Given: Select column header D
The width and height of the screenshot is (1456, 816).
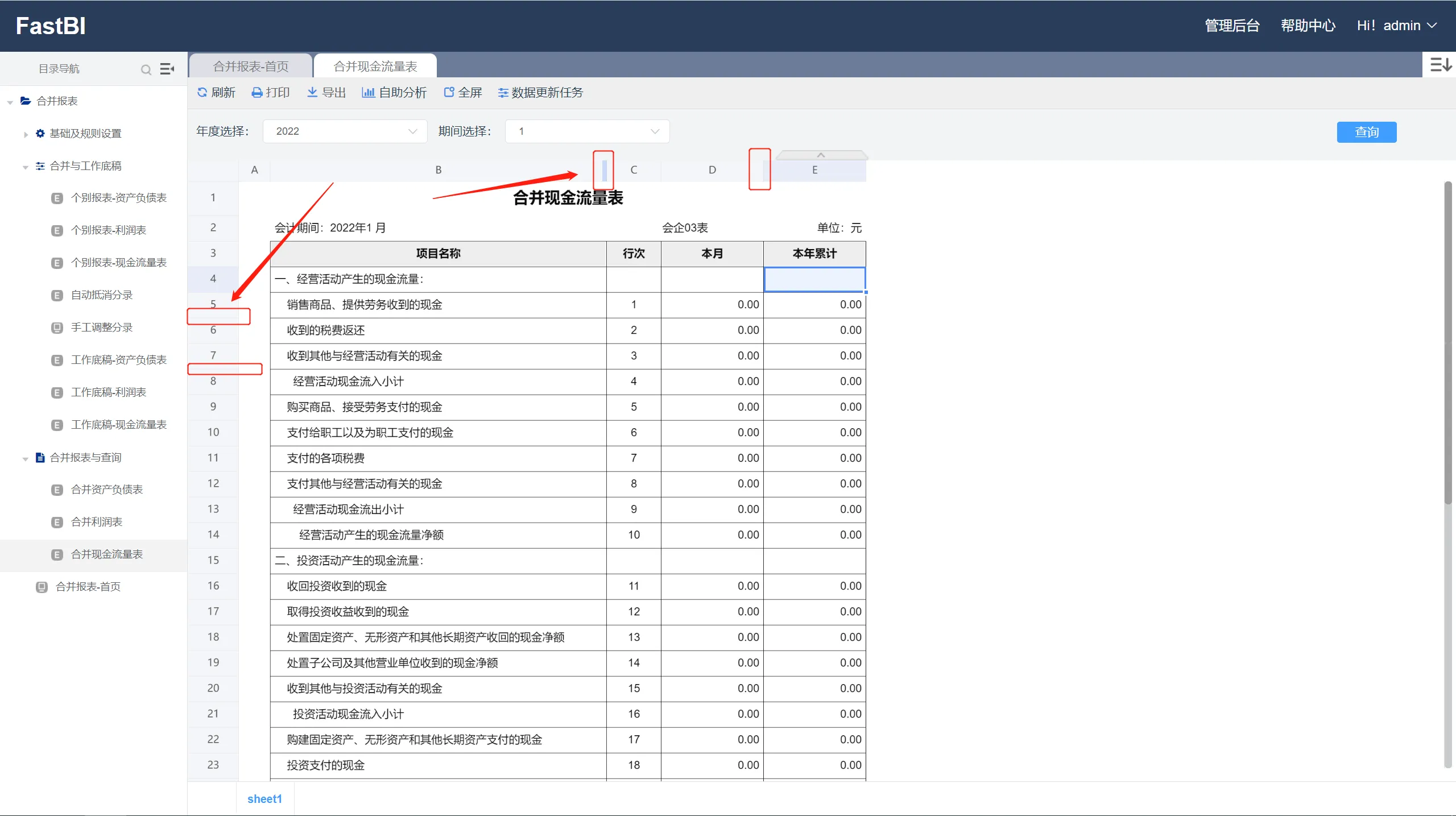Looking at the screenshot, I should tap(712, 169).
